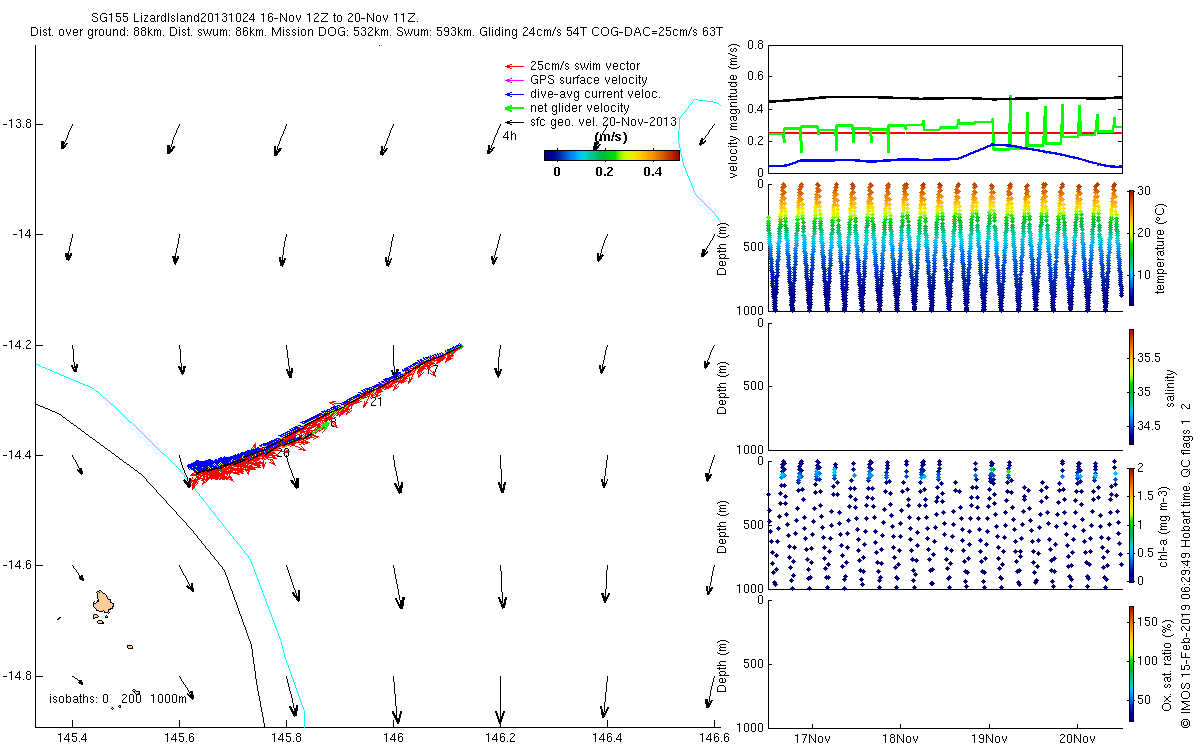The image size is (1200, 750).
Task: Click the 30 temperature colorbar tick
Action: point(1143,192)
